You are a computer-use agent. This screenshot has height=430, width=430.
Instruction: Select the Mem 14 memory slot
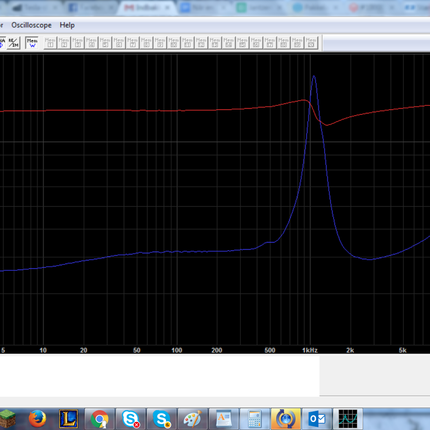[228, 43]
